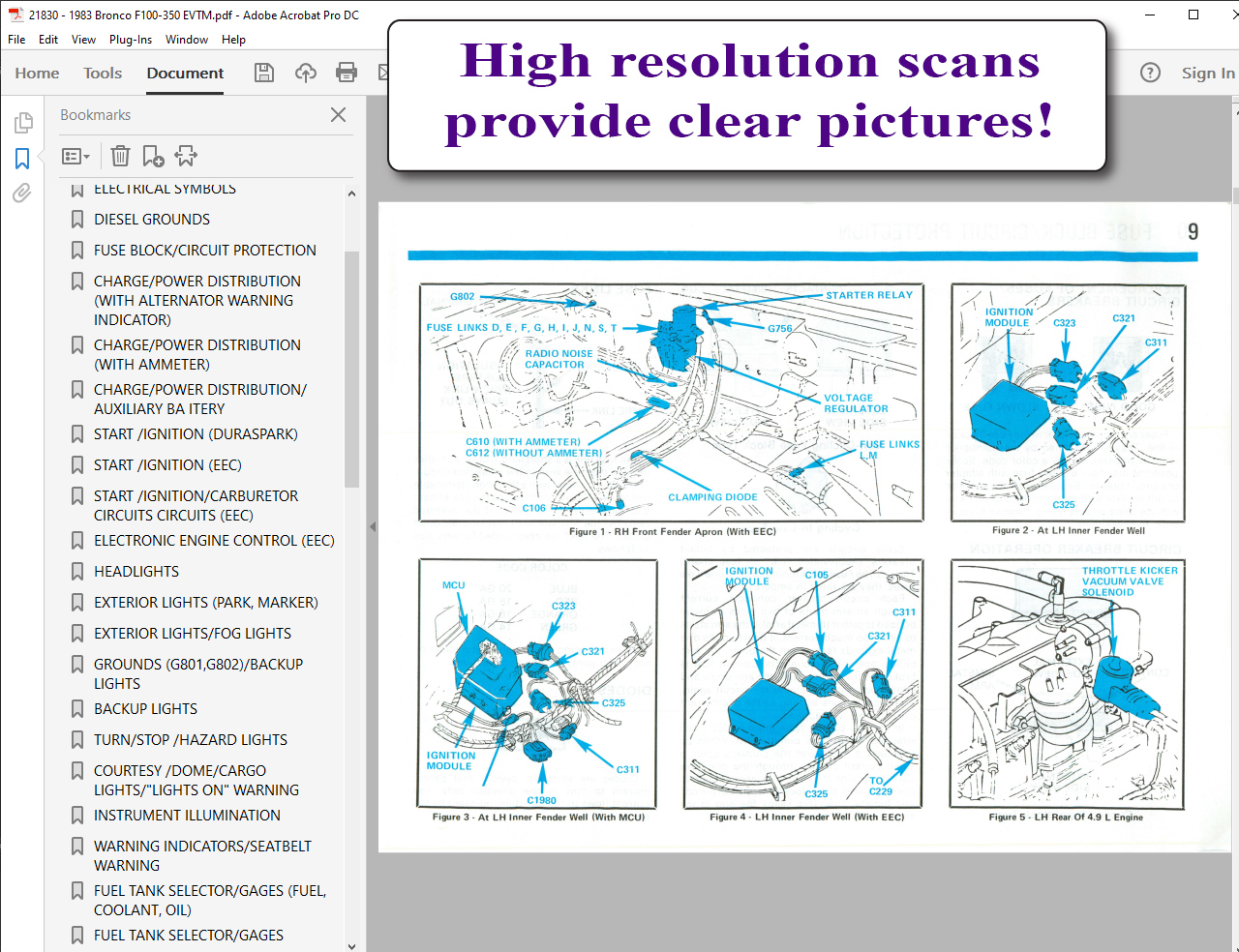This screenshot has height=952, width=1239.
Task: Click the Figure 3 diagram with MCU
Action: (538, 683)
